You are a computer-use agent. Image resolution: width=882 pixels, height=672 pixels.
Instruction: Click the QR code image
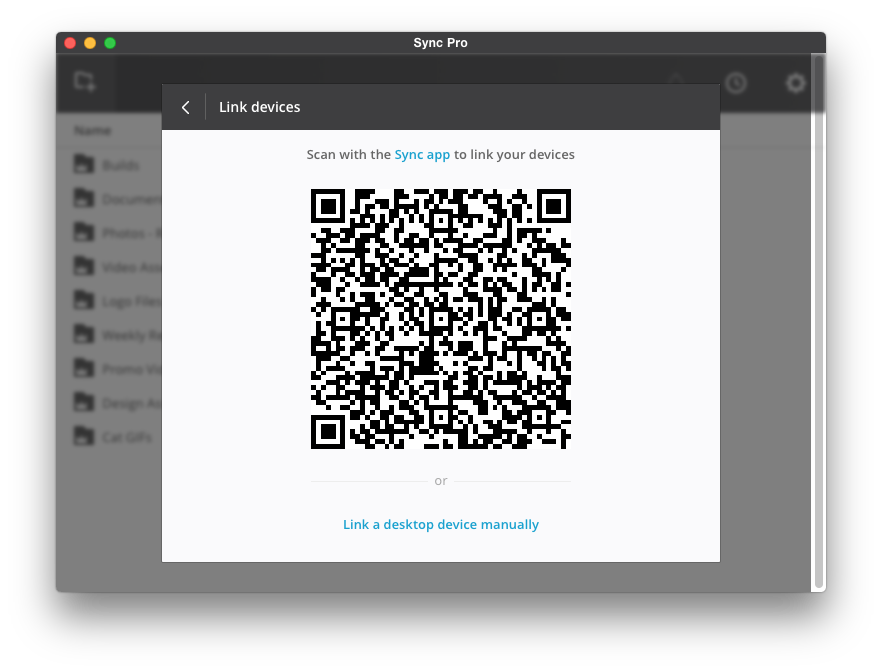point(440,318)
